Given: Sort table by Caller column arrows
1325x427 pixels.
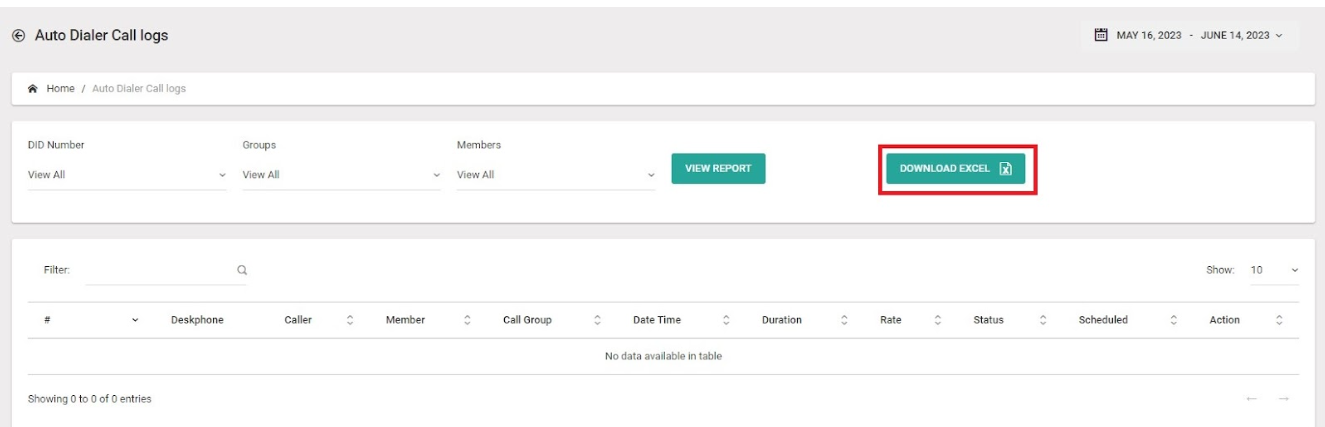Looking at the screenshot, I should pos(350,320).
